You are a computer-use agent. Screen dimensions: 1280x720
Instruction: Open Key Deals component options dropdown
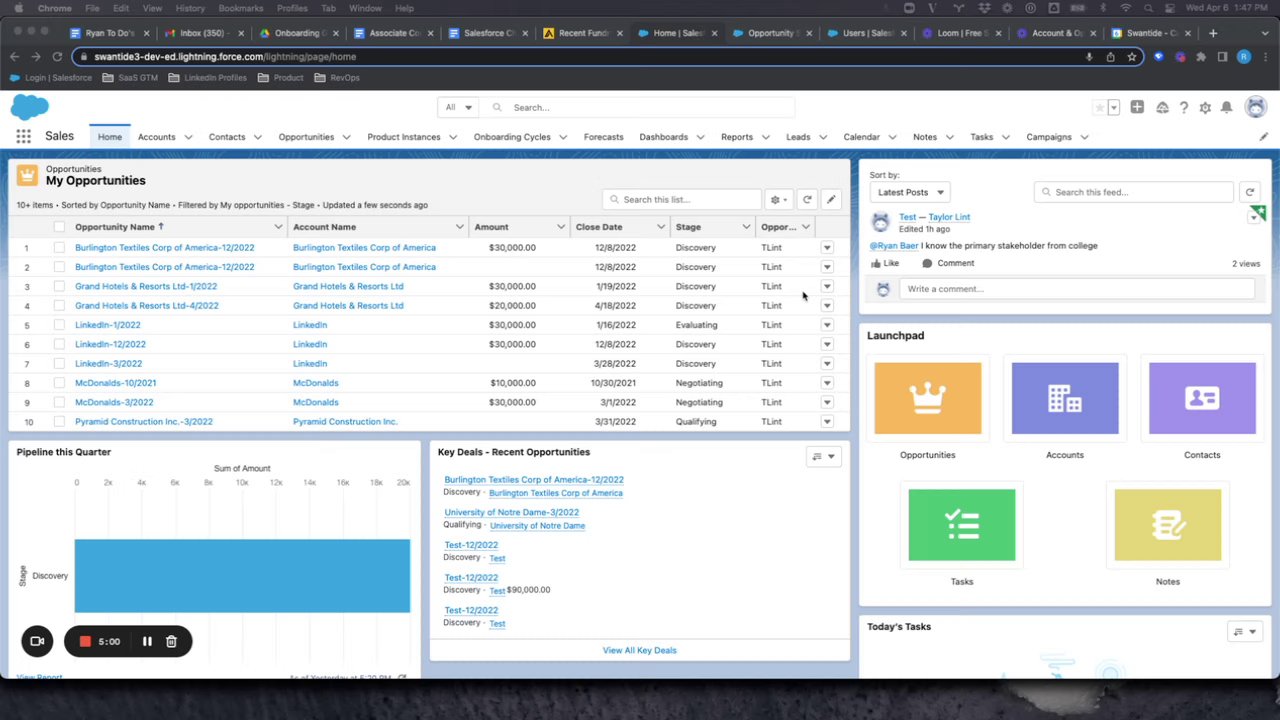pos(824,456)
